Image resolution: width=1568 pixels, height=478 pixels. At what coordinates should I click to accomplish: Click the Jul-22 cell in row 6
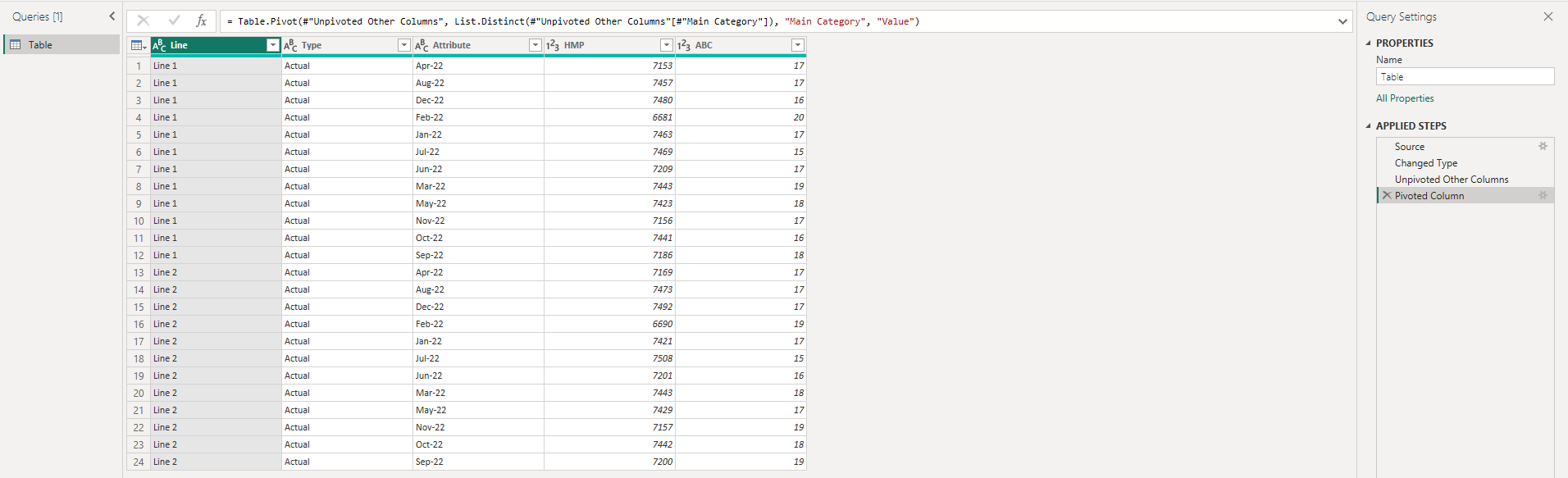point(479,152)
